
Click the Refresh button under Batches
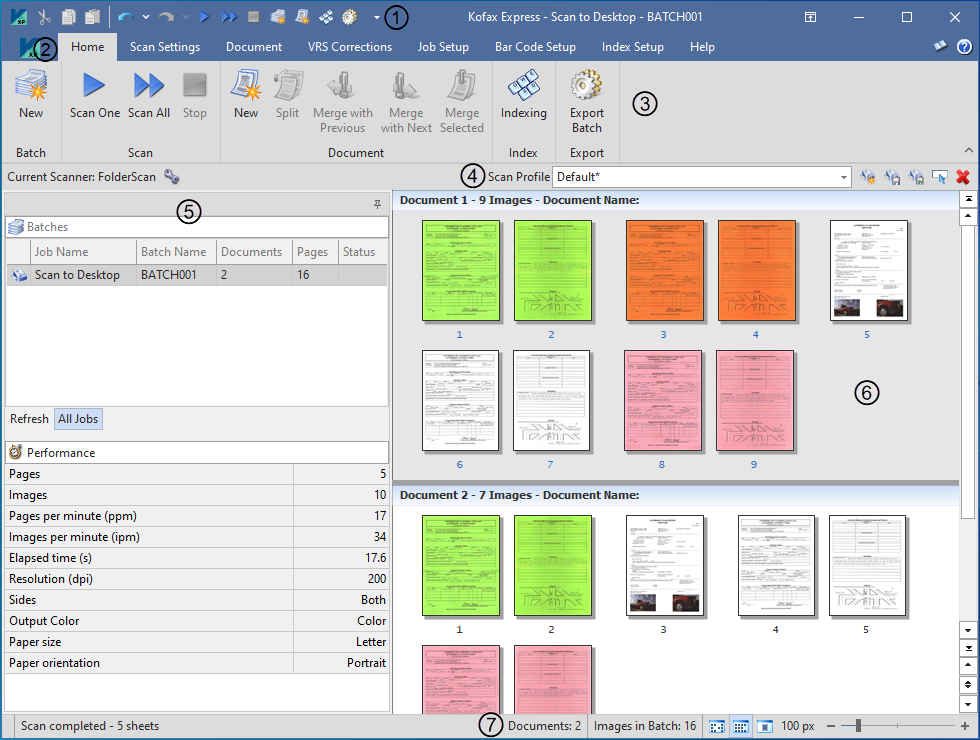(29, 419)
